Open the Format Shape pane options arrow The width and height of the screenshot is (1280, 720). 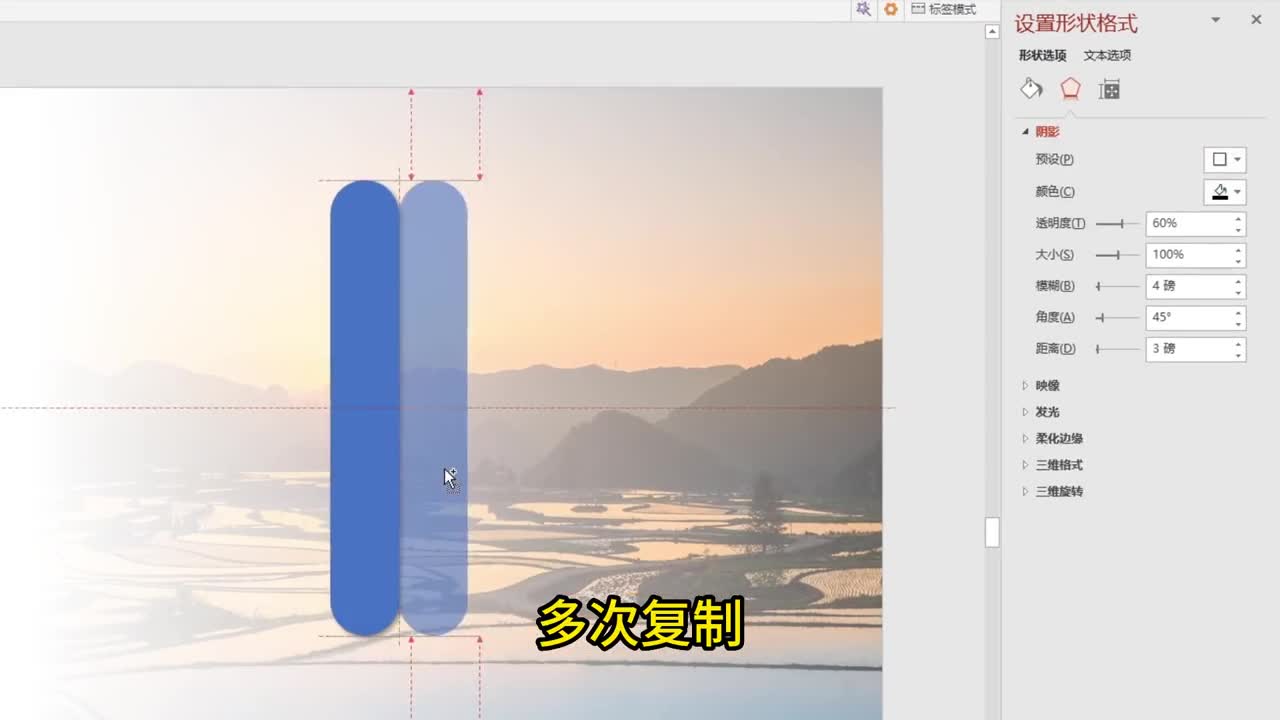tap(1216, 20)
